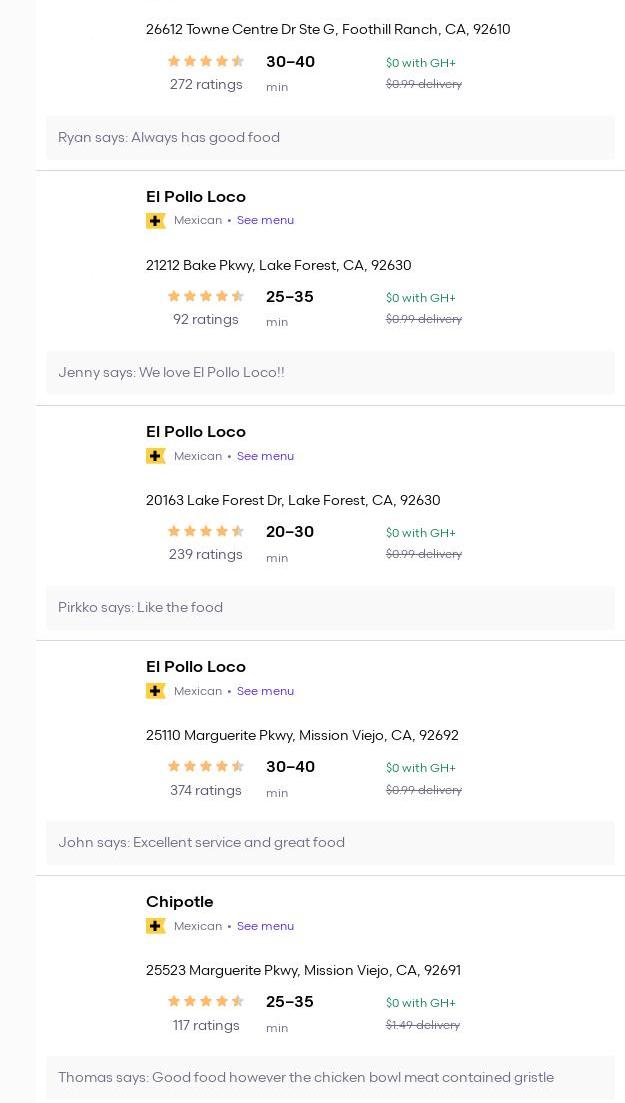Image resolution: width=625 pixels, height=1103 pixels.
Task: Open See menu for Lake Forest Dr El Pollo Loco
Action: (x=265, y=456)
